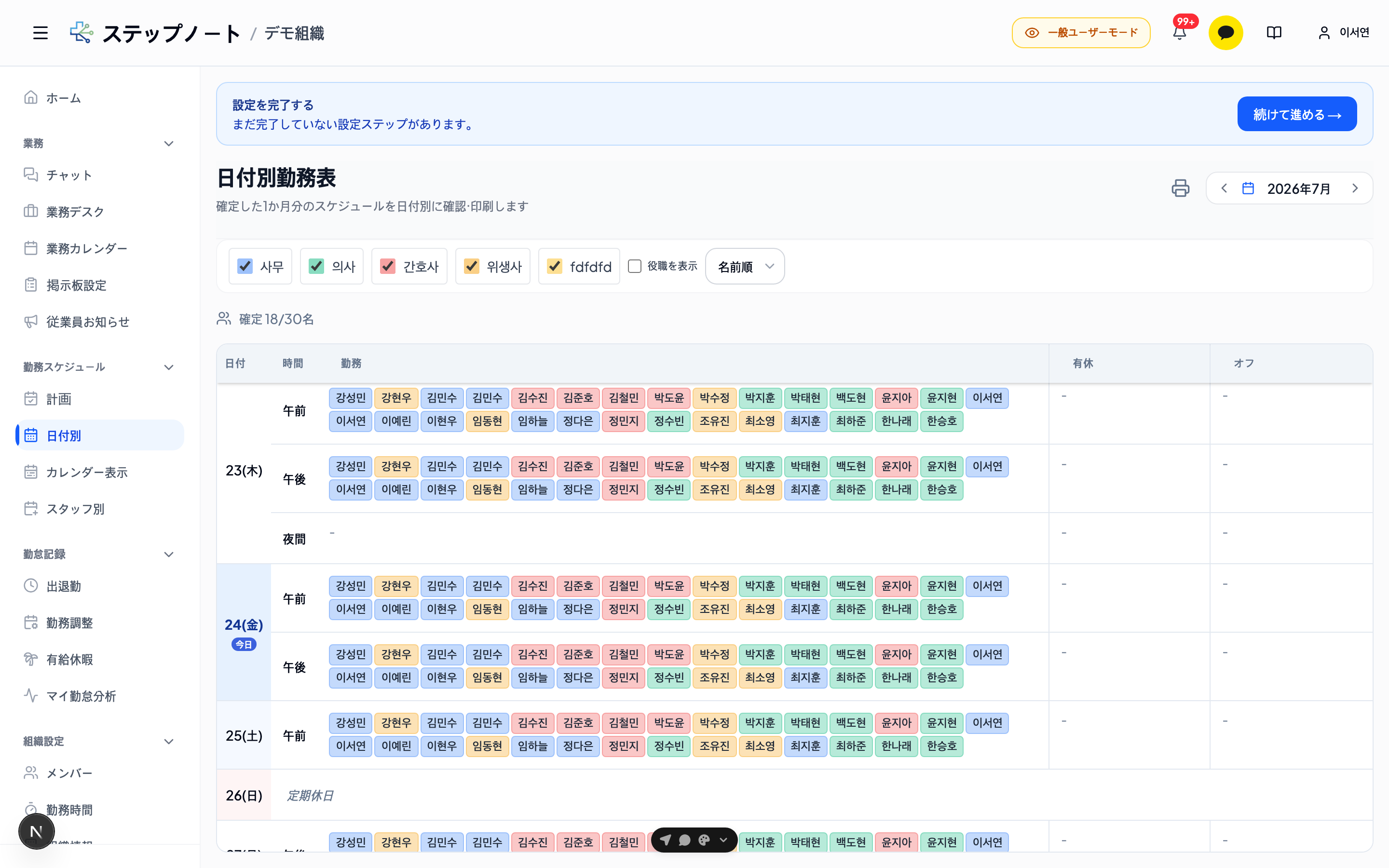This screenshot has height=868, width=1389.
Task: Click the 時間 column header
Action: tap(293, 364)
